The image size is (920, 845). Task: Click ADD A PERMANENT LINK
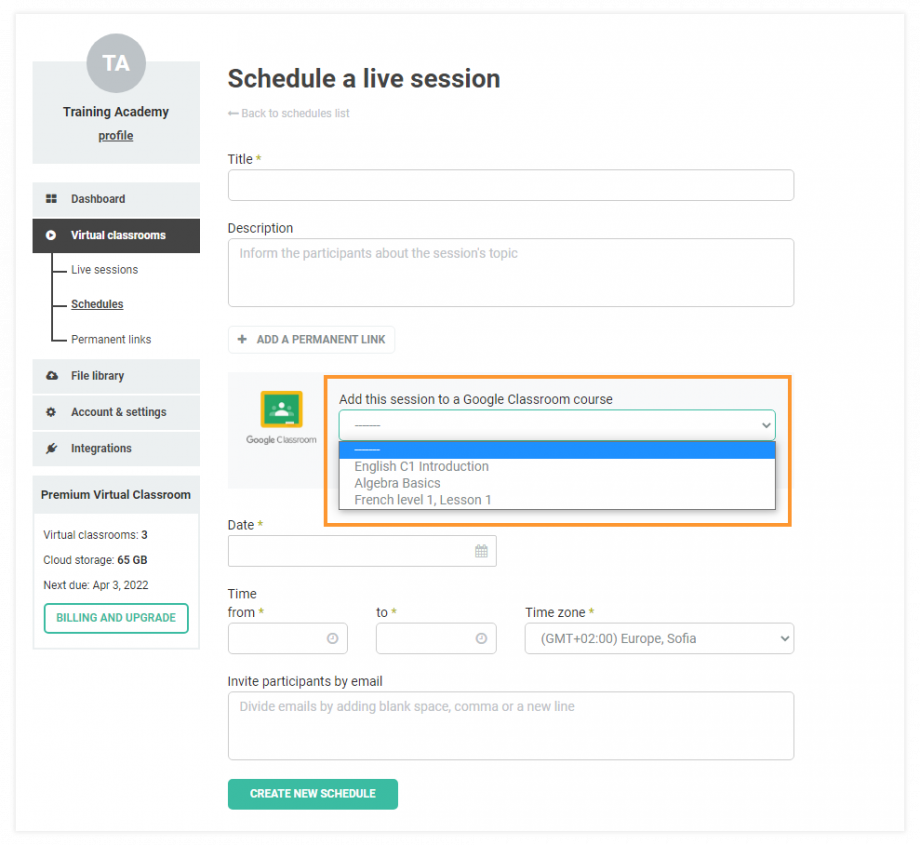point(311,339)
